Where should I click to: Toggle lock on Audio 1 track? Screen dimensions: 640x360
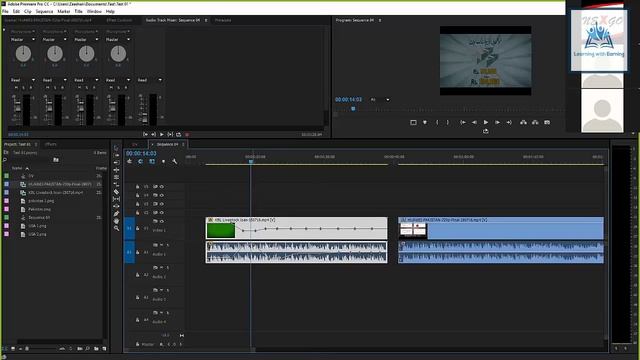pos(138,252)
